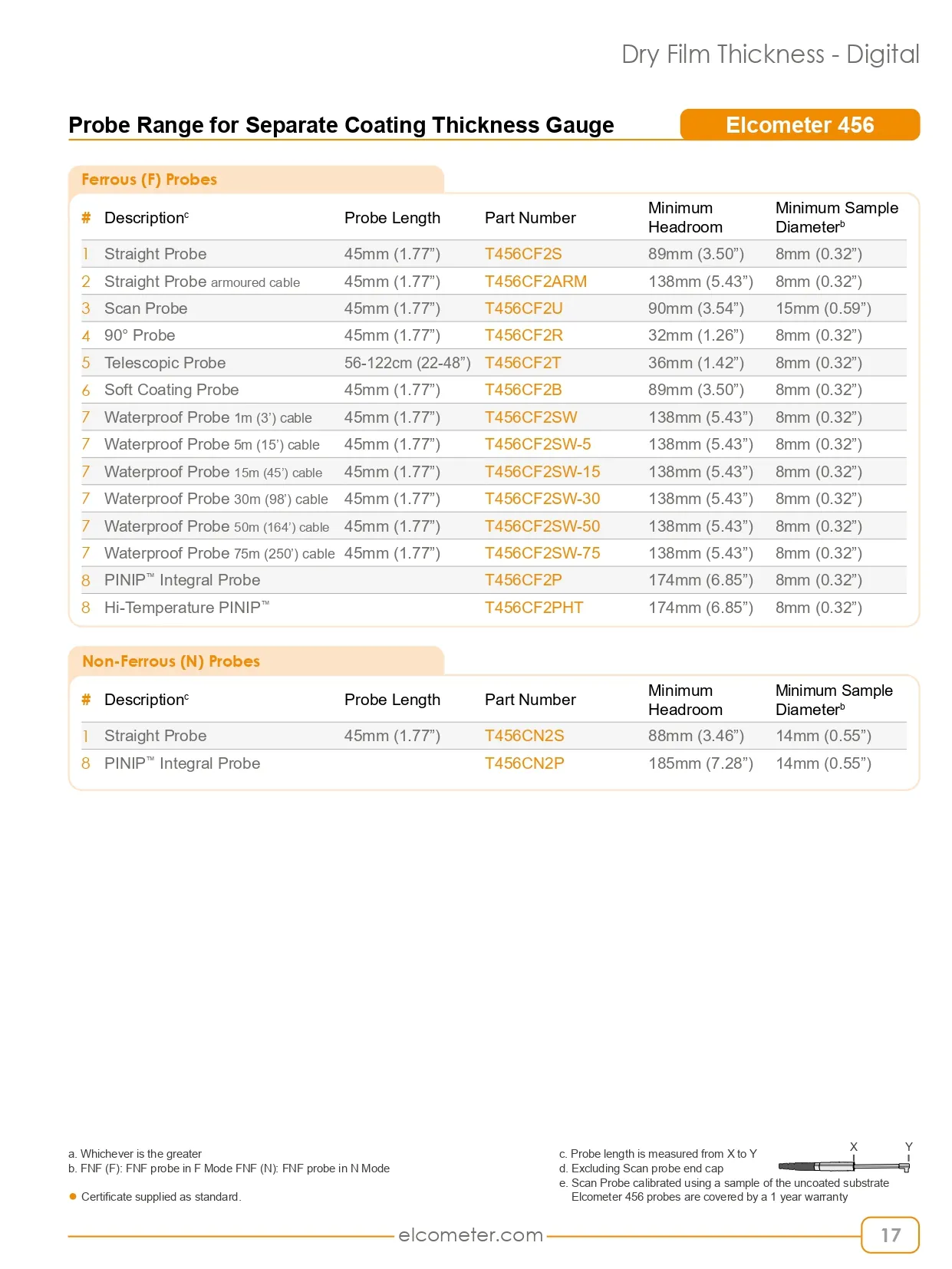This screenshot has width=952, height=1269.
Task: Click part number T456CF2R
Action: (523, 335)
